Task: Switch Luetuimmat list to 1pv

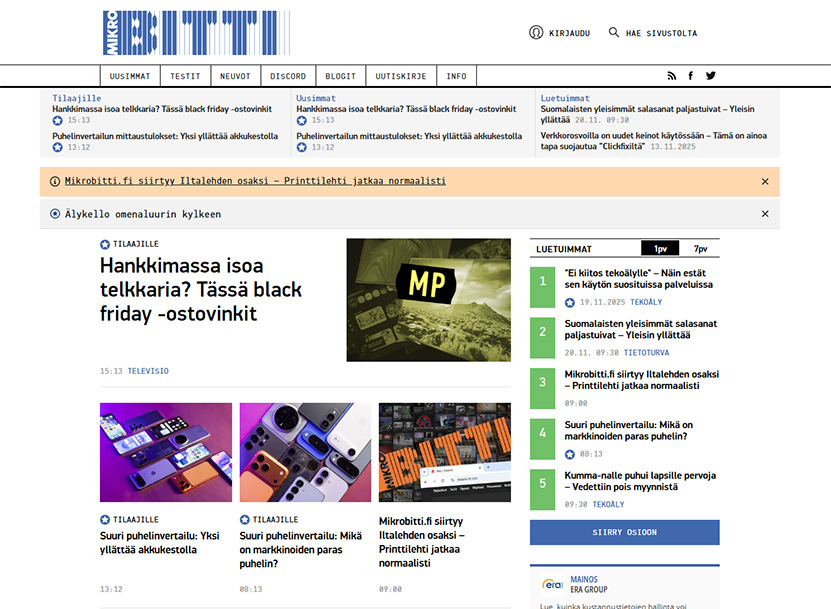Action: (x=660, y=249)
